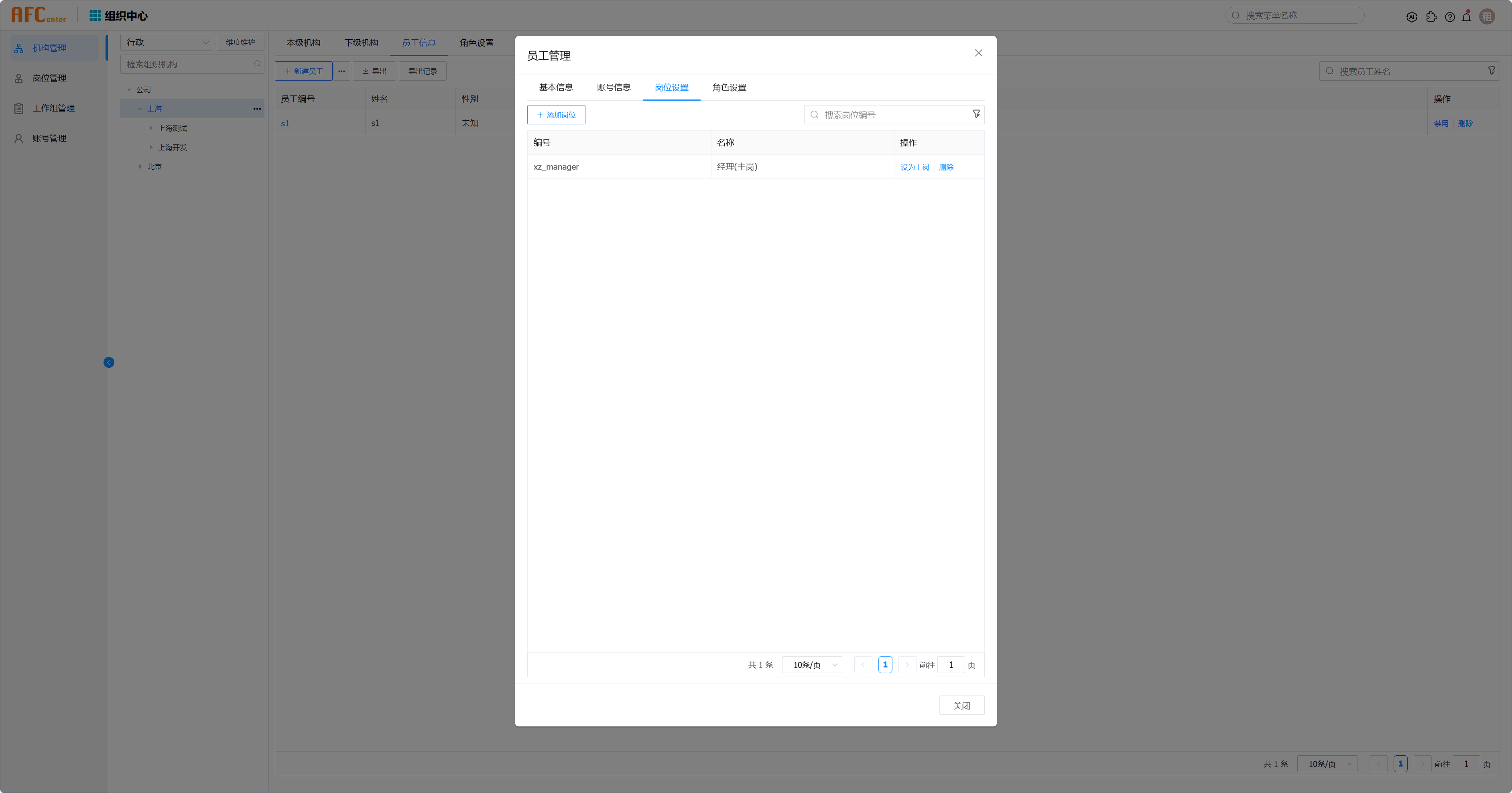Screen dimensions: 1512x793
Task: Click the 设为主岗 link for xz_manager
Action: pyautogui.click(x=915, y=167)
